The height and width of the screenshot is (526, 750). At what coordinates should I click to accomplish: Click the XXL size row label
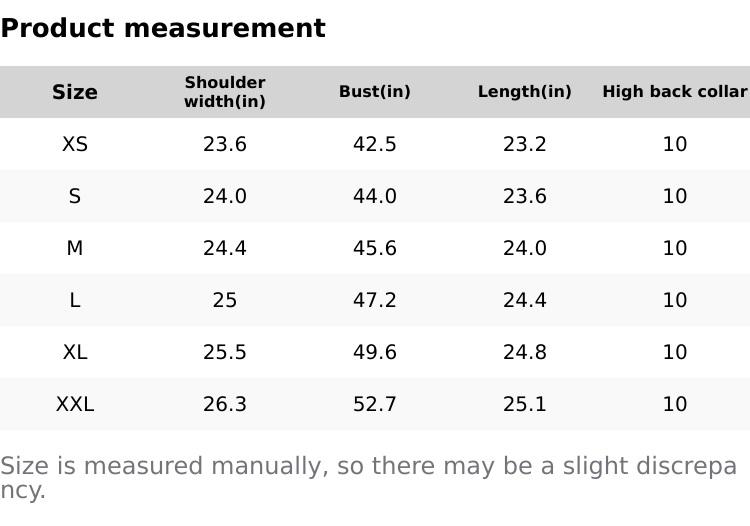75,404
